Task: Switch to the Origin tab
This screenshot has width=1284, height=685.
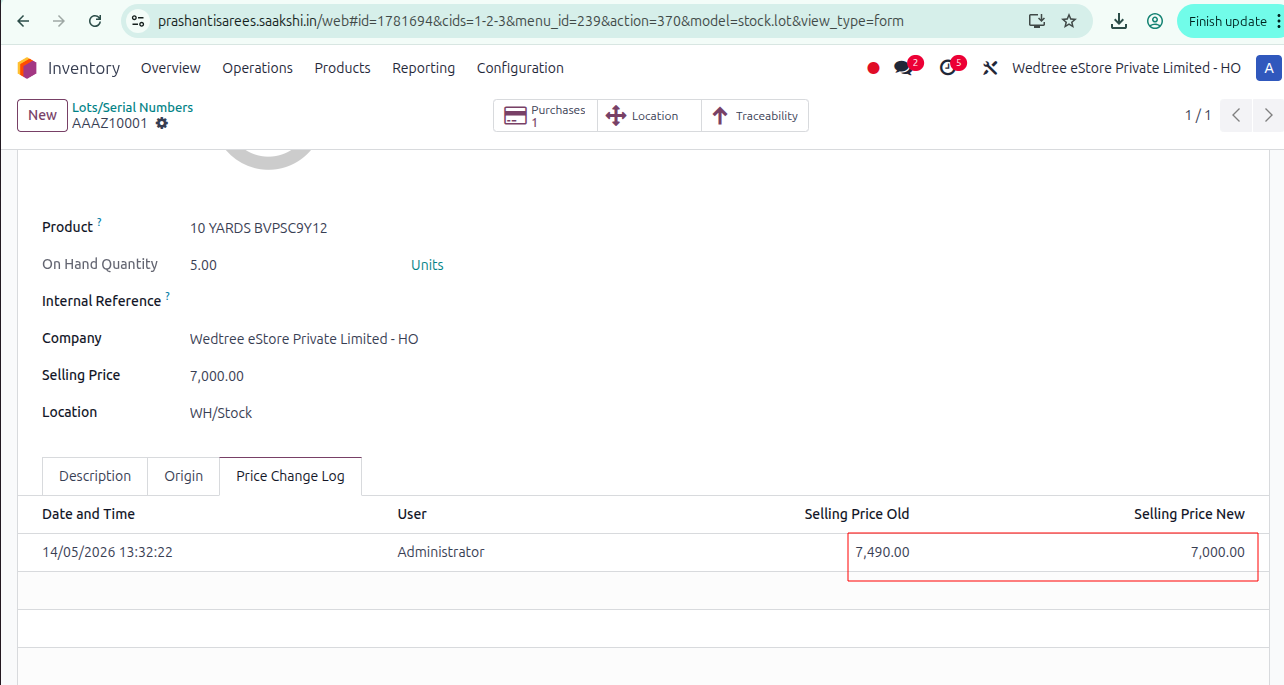Action: click(184, 476)
